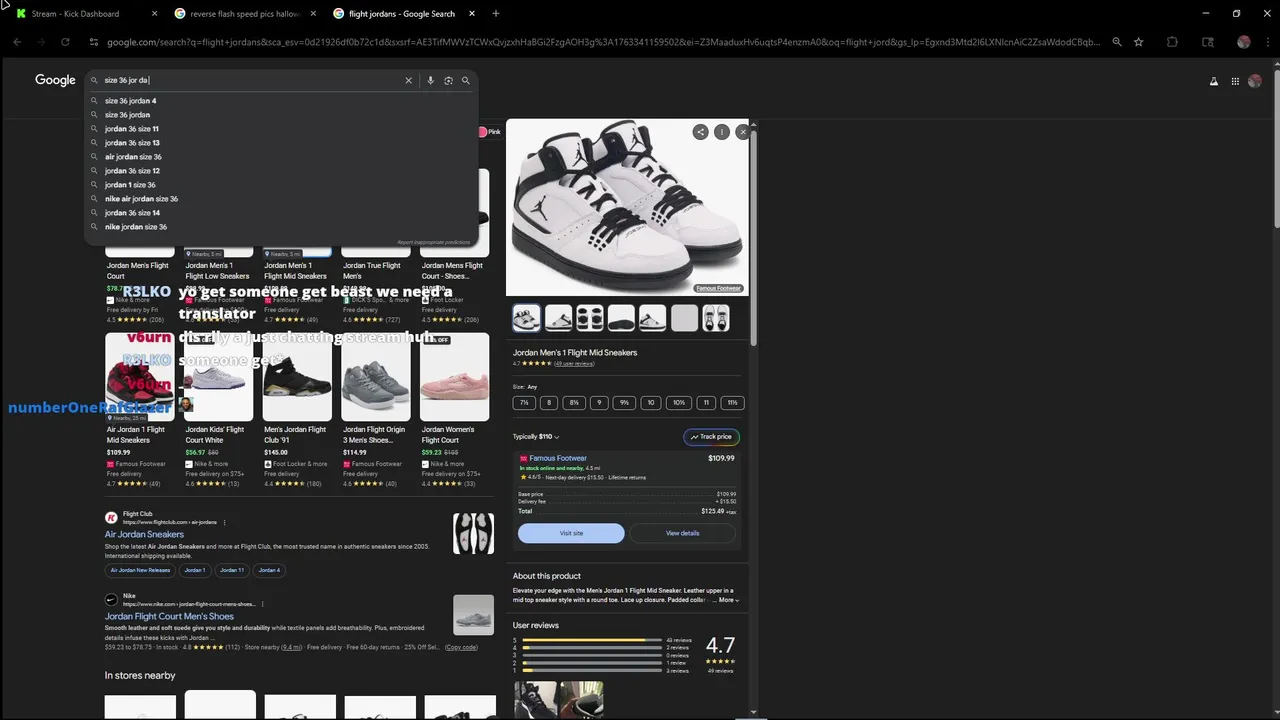Click the 'Air Jordan New Releases' chip
This screenshot has height=720, width=1280.
140,570
